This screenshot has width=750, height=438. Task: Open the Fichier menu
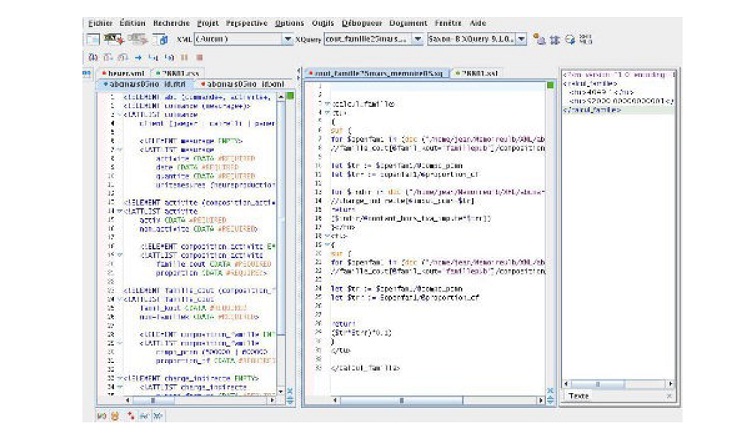pos(100,21)
